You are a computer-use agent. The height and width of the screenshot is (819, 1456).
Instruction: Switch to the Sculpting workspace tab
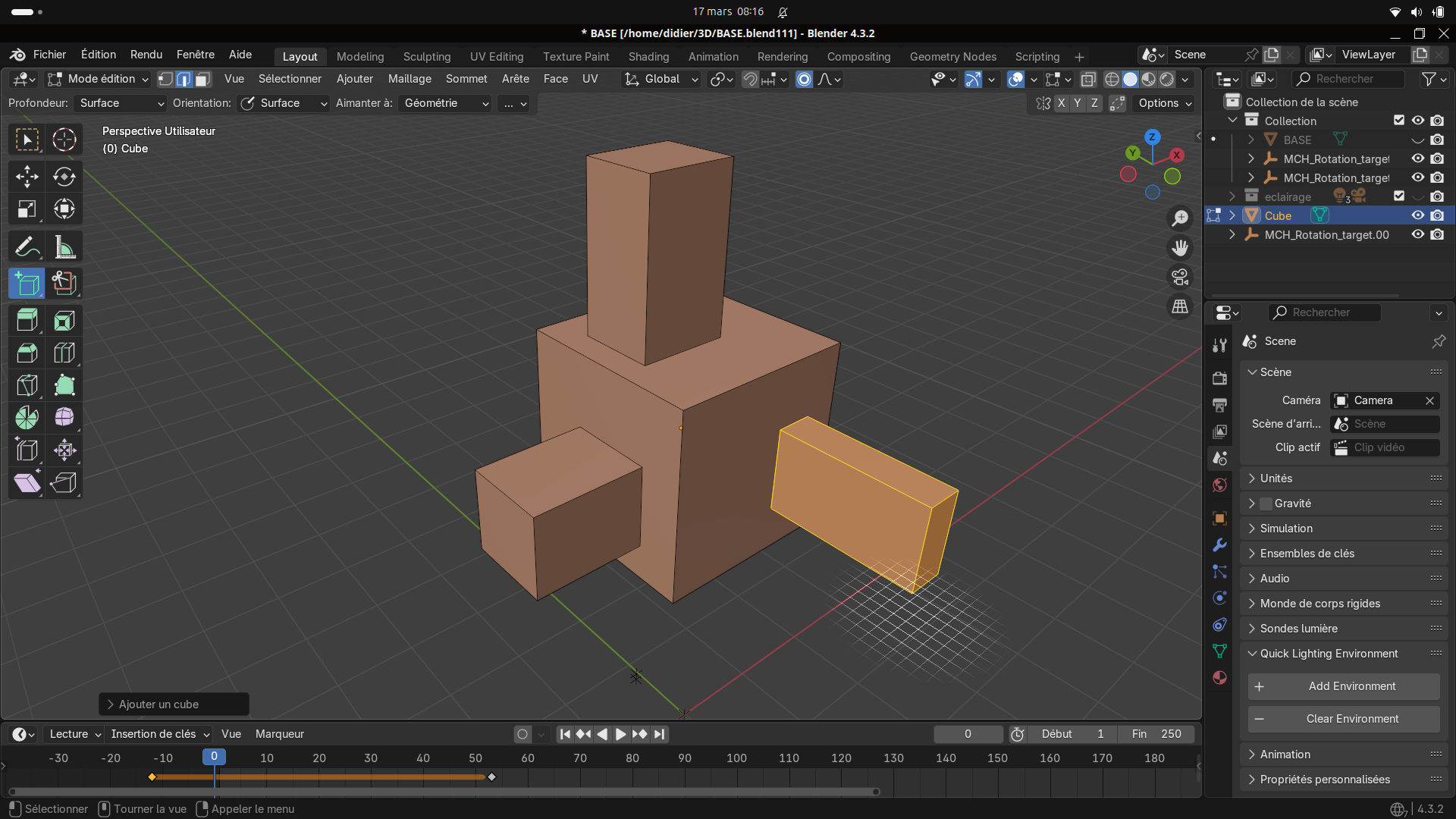coord(426,56)
